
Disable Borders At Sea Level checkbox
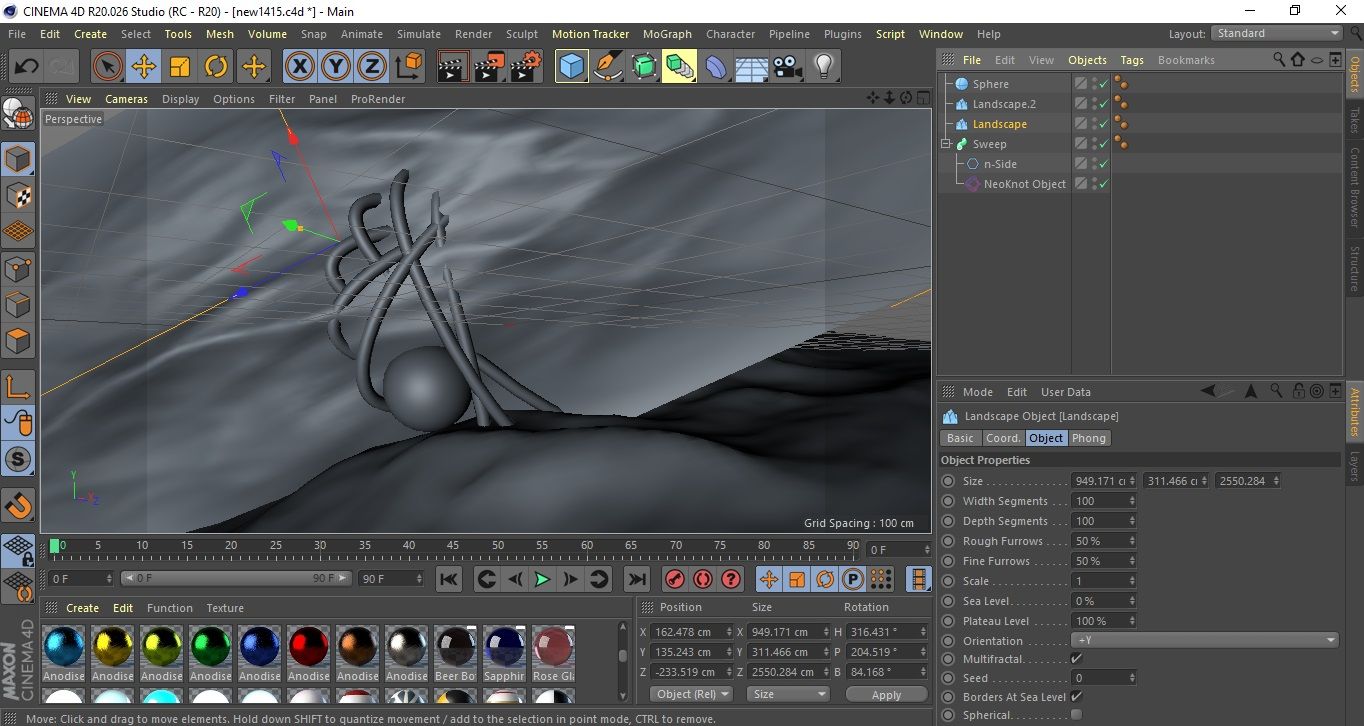tap(1076, 697)
